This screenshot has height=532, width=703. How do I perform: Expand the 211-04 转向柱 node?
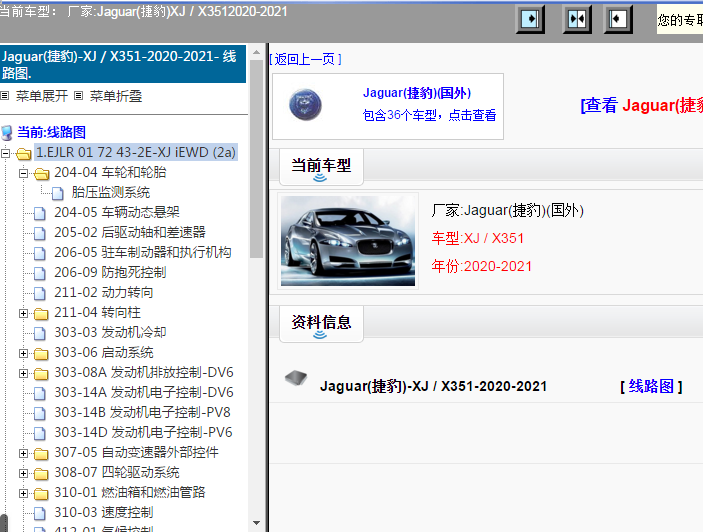23,313
